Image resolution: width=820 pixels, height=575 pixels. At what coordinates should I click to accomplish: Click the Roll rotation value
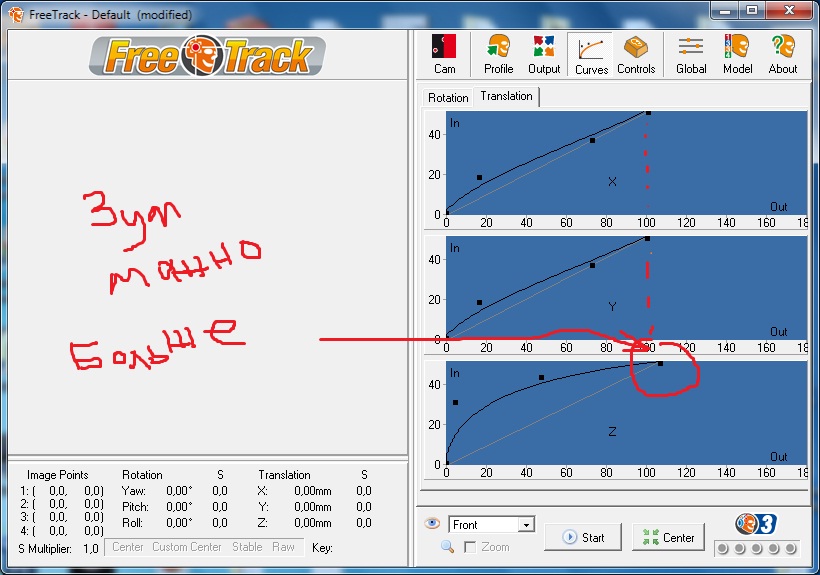[x=179, y=523]
